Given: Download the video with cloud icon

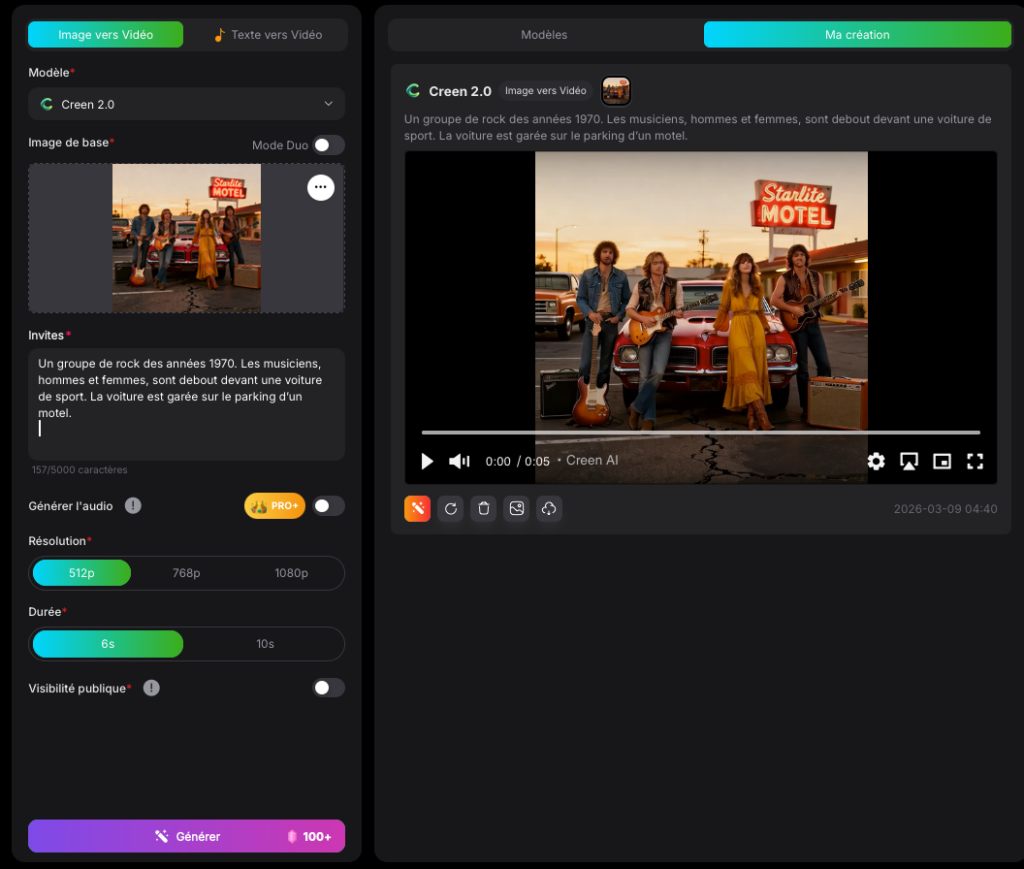Looking at the screenshot, I should (x=549, y=509).
